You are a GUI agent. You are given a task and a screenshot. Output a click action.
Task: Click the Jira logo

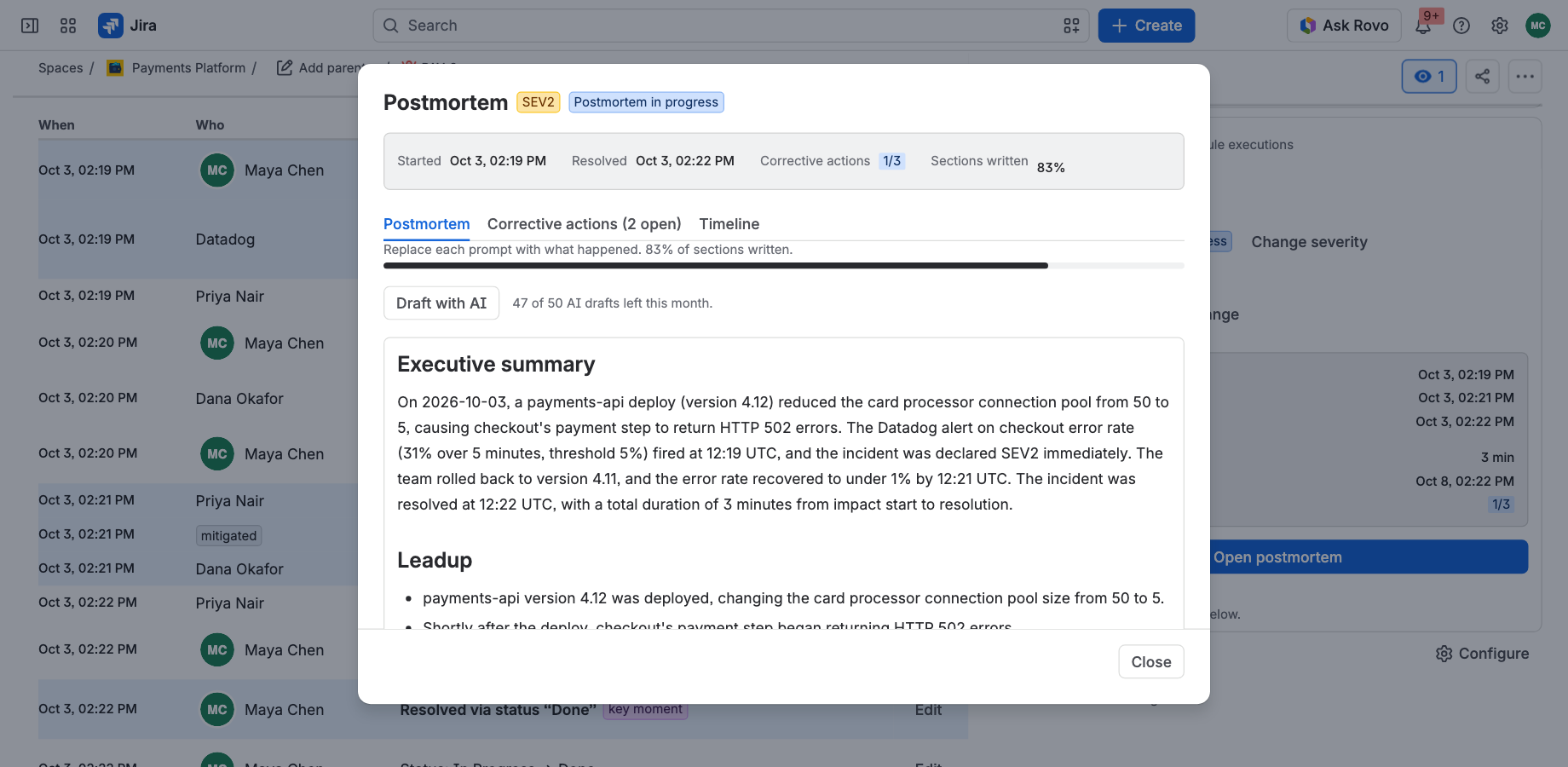click(x=128, y=26)
